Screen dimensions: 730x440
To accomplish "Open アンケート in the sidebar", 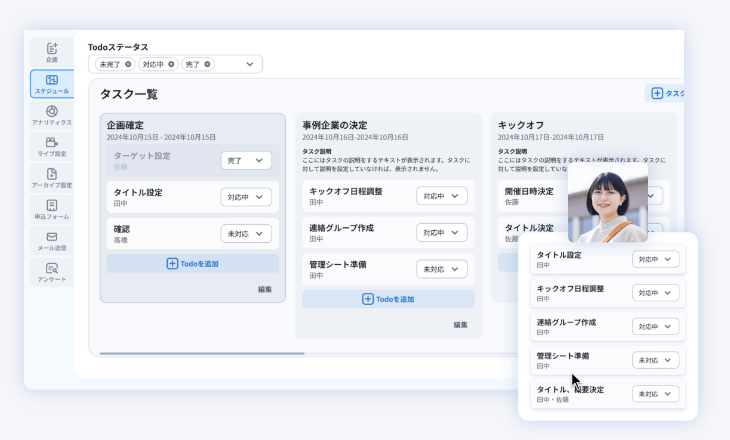I will [52, 272].
